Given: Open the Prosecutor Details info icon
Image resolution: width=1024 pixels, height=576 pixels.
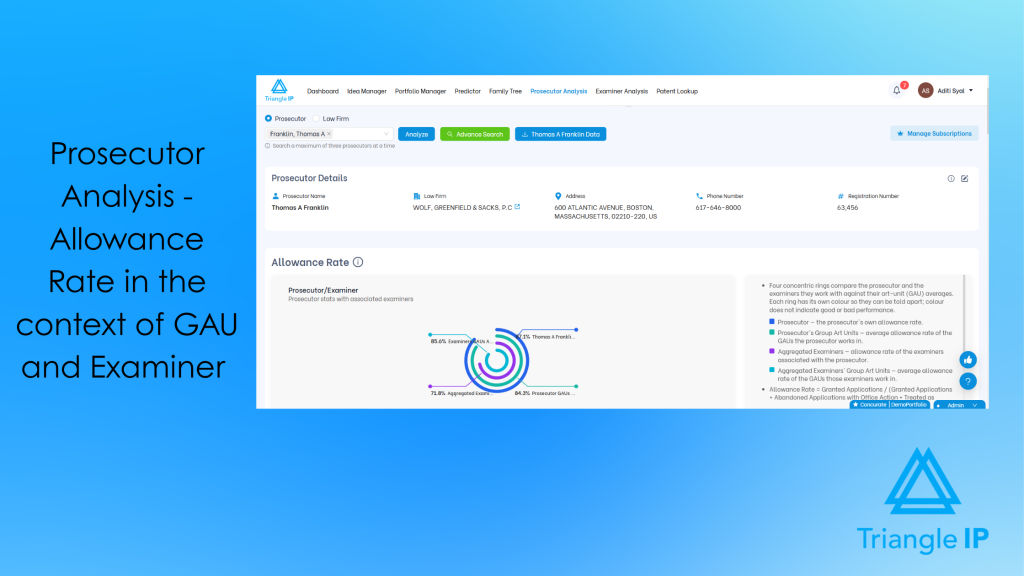Looking at the screenshot, I should (x=951, y=178).
